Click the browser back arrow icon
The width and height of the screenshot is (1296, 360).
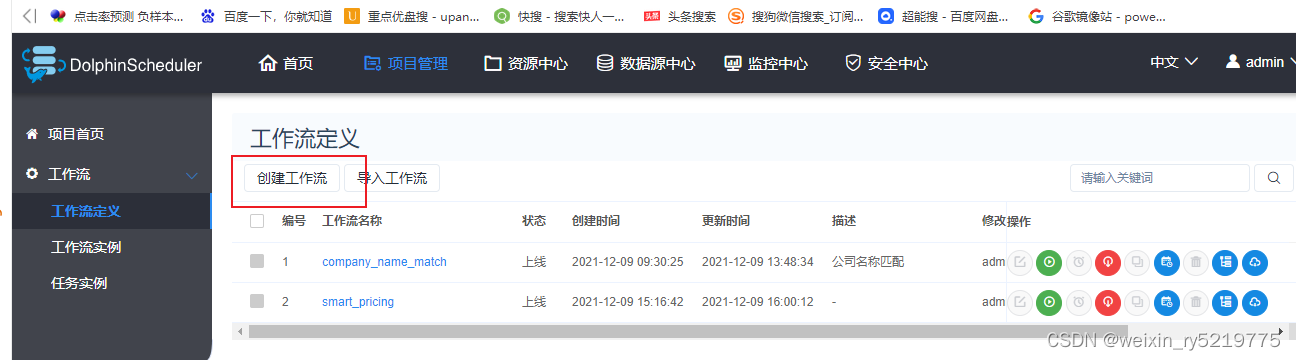pos(29,16)
